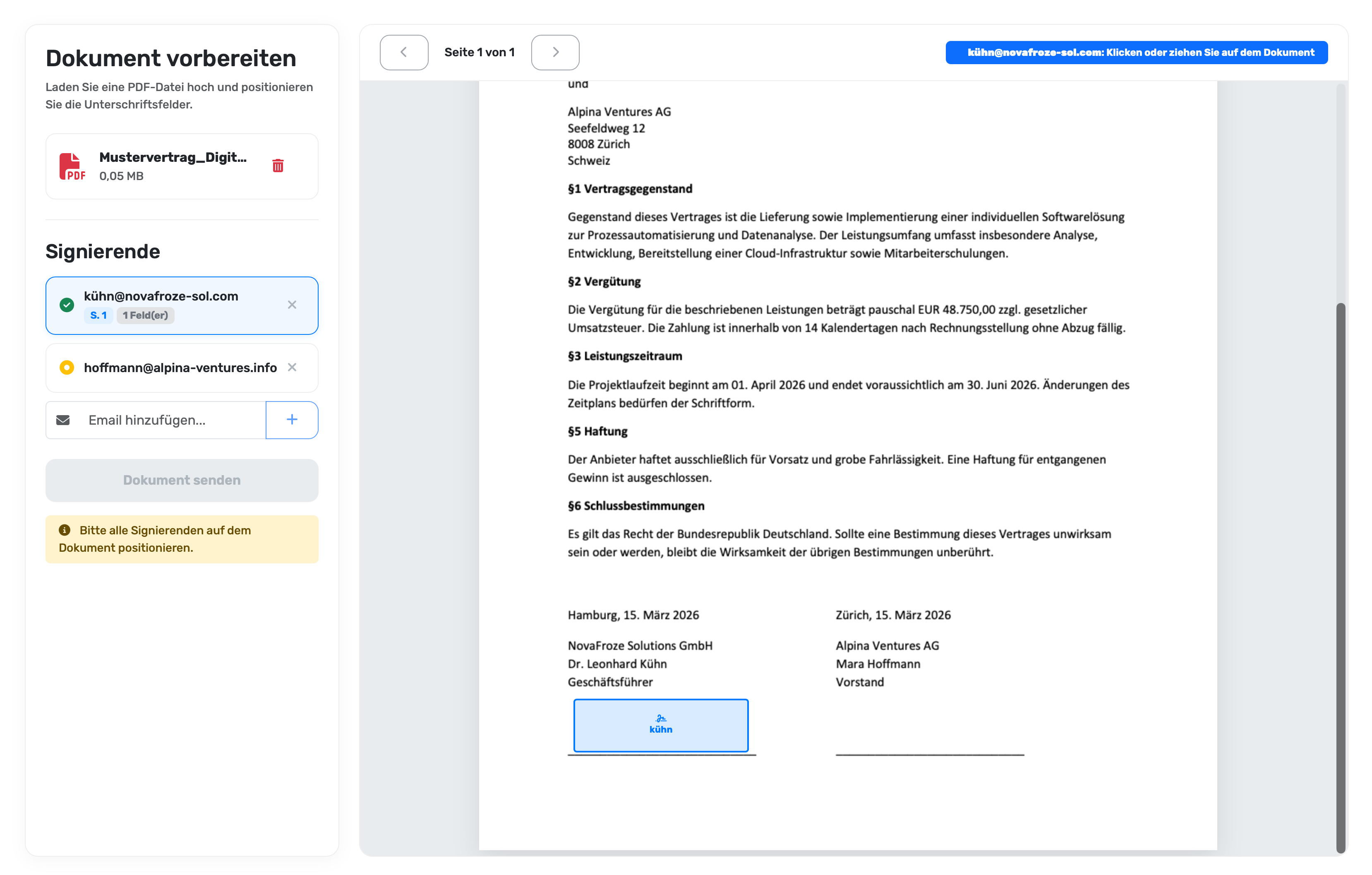This screenshot has height=875, width=1372.
Task: Click the green checkmark for kühn signer
Action: pyautogui.click(x=67, y=305)
